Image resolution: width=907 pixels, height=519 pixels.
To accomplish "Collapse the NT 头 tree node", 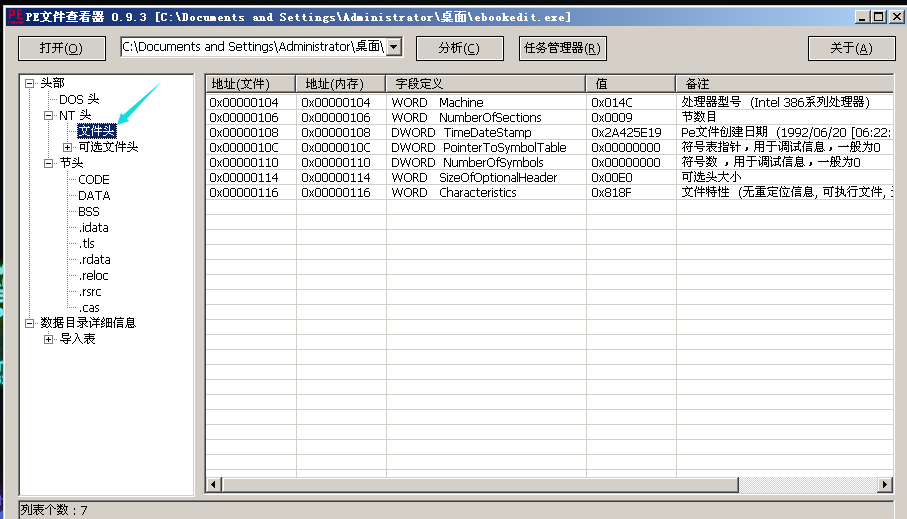I will [x=49, y=116].
